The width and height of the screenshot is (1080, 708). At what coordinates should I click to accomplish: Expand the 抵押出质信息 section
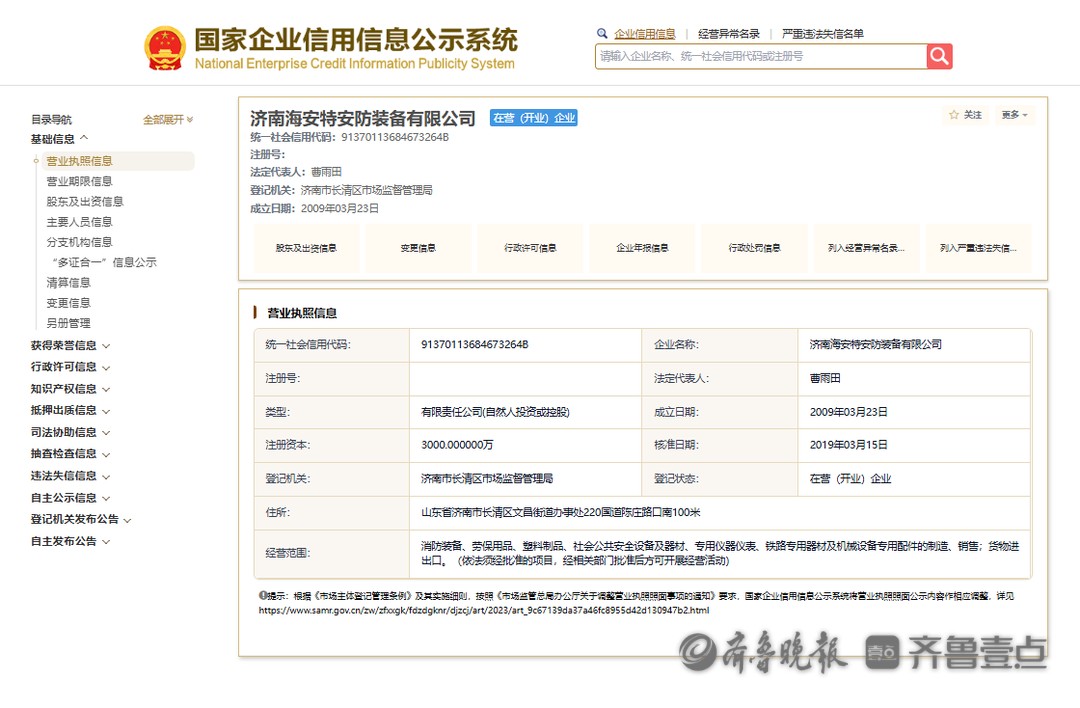(70, 410)
